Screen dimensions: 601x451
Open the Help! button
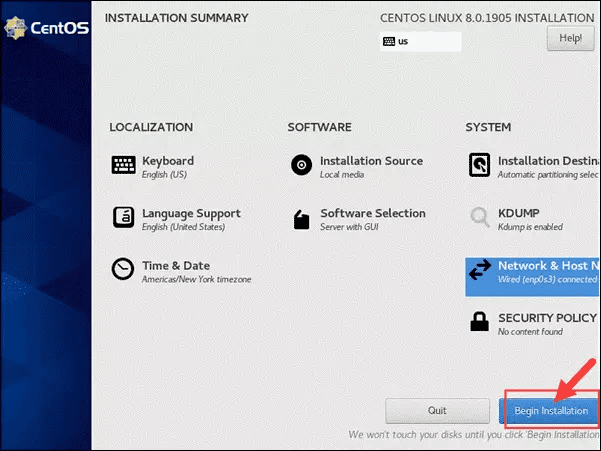[570, 38]
